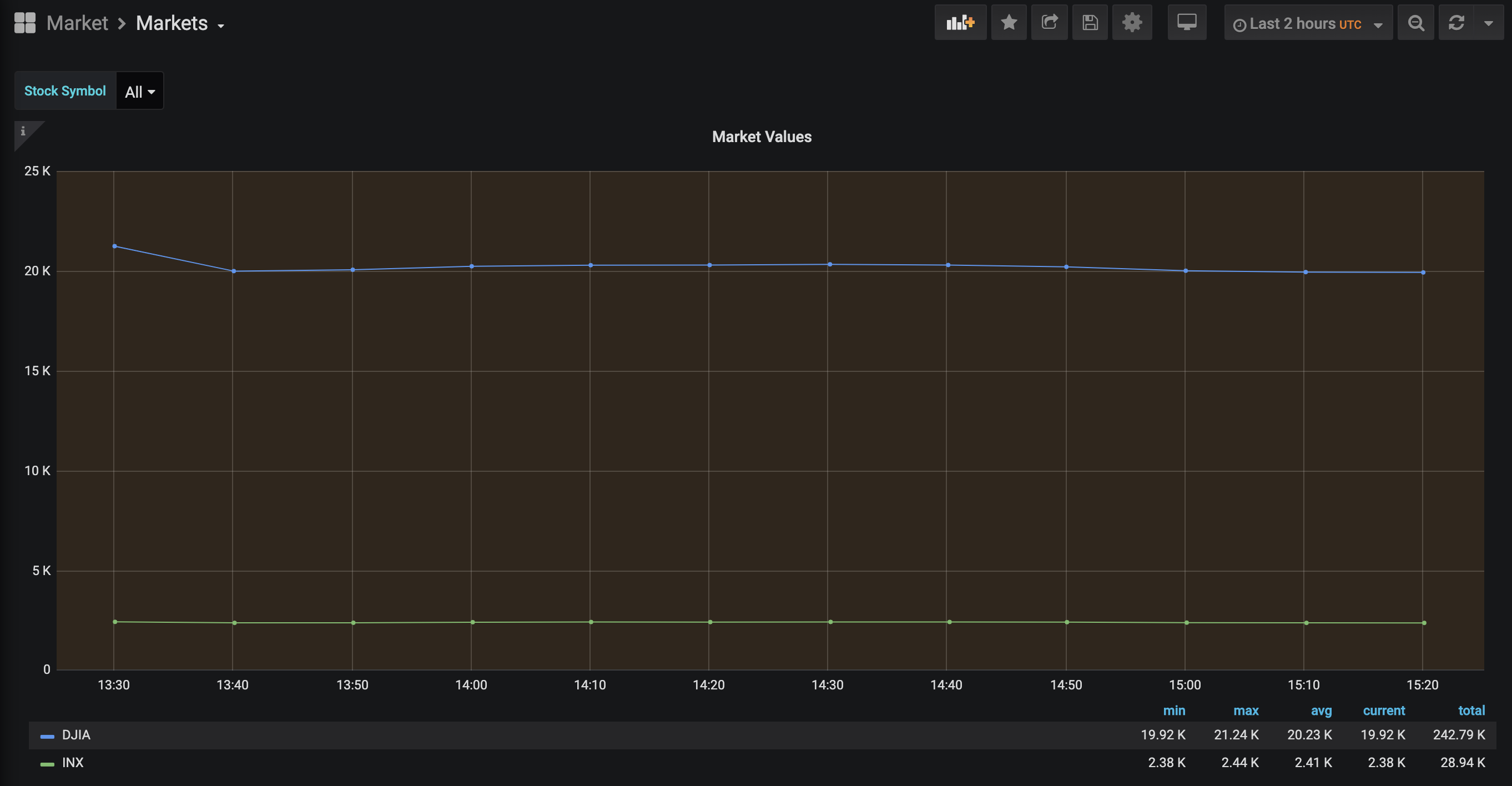
Task: Open the Grafana home grid icon
Action: click(24, 23)
